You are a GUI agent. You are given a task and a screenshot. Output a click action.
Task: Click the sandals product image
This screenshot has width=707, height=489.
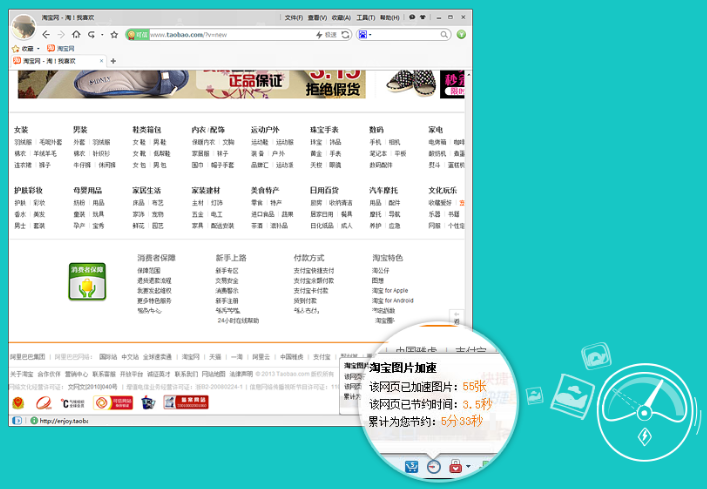[412, 83]
